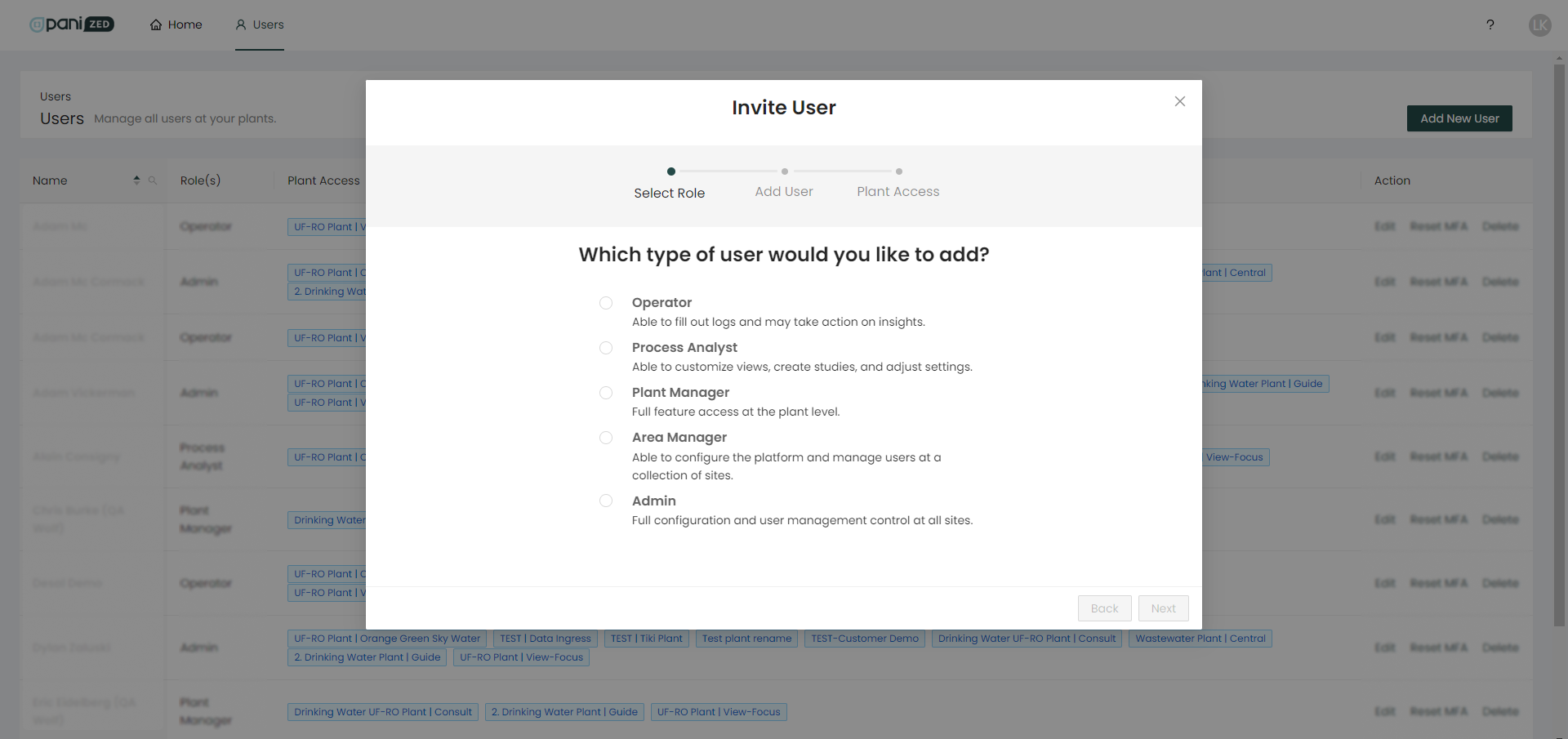Choose the Plant Manager radio option
This screenshot has height=739, width=1568.
click(x=606, y=393)
